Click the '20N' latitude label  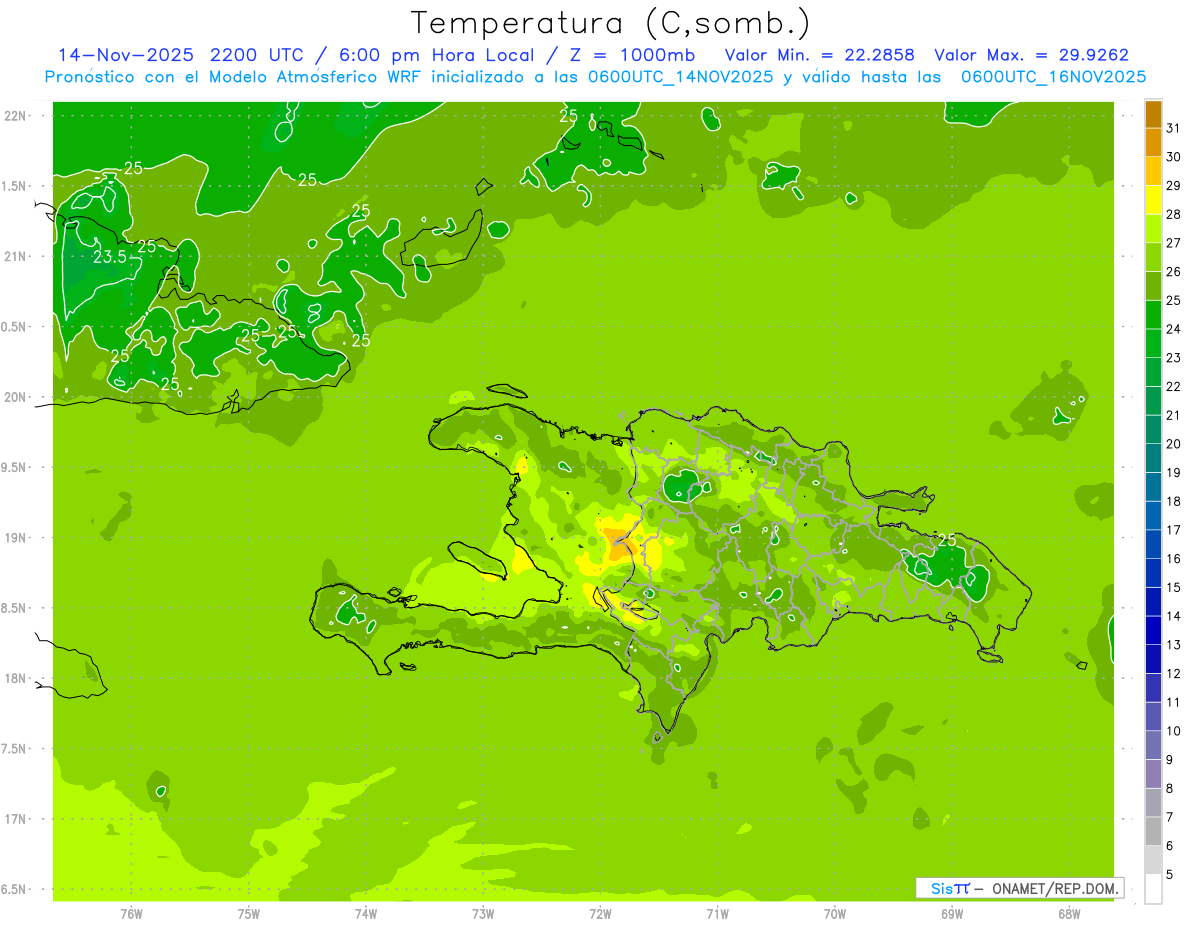pyautogui.click(x=14, y=398)
